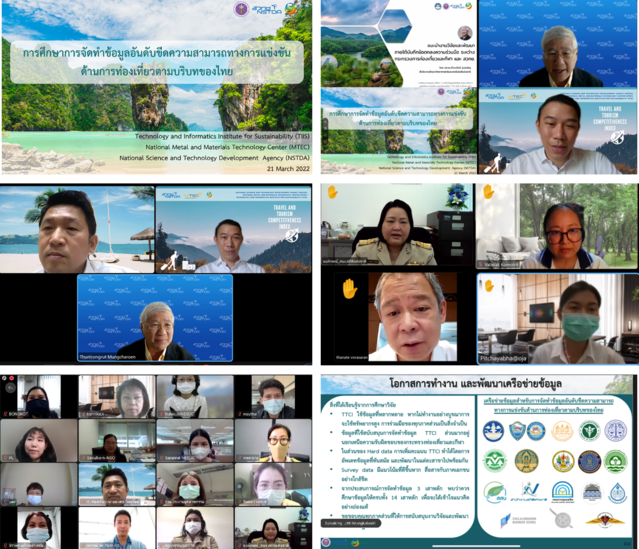This screenshot has height=549, width=639.
Task: Click the Speaking indicator pill on slide
Action: 350,521
